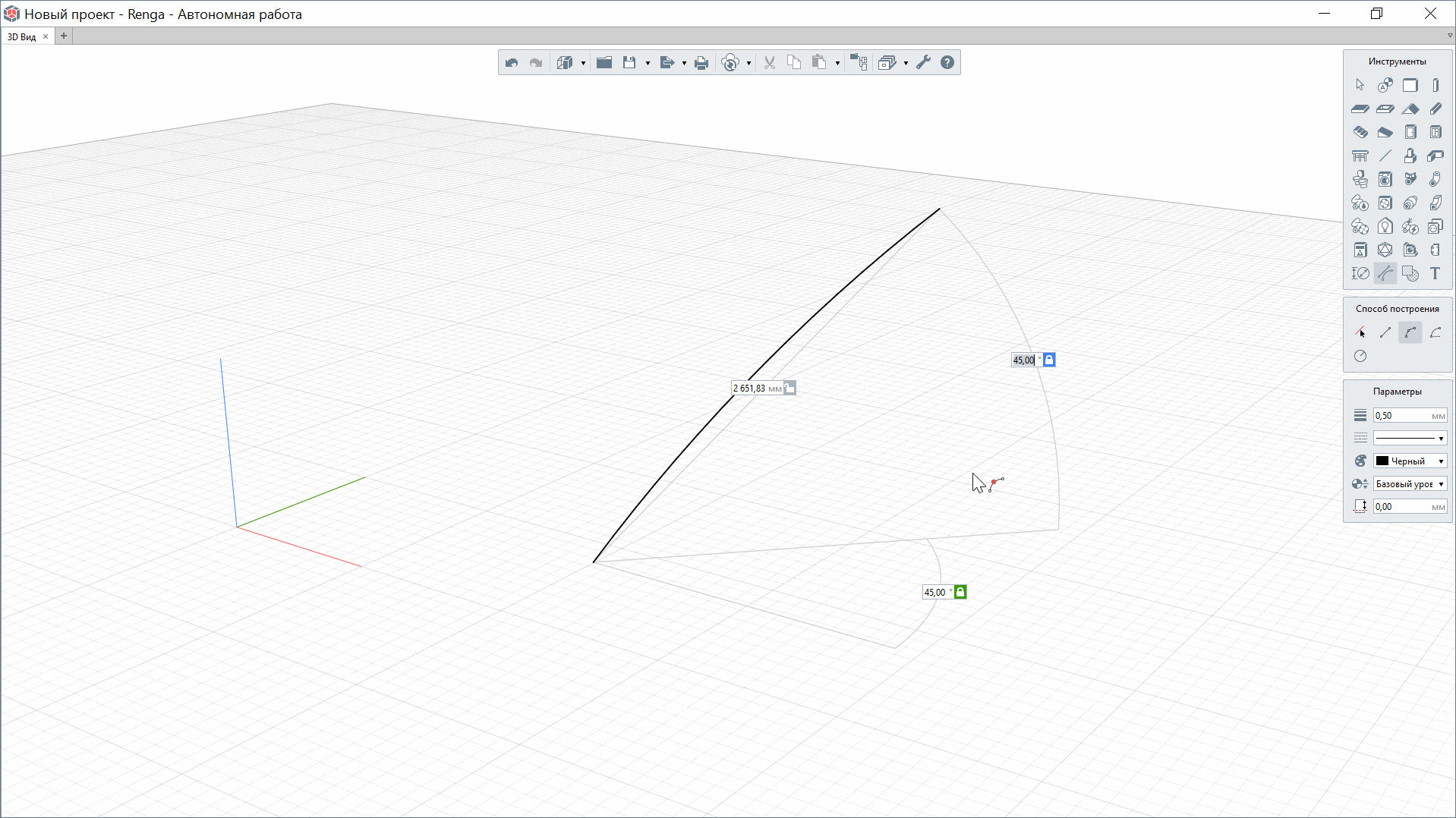
Task: Select the Hatch tool
Action: 1410,273
